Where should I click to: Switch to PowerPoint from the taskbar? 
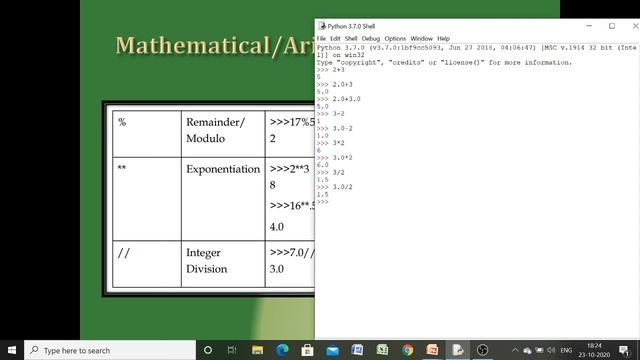tap(432, 350)
